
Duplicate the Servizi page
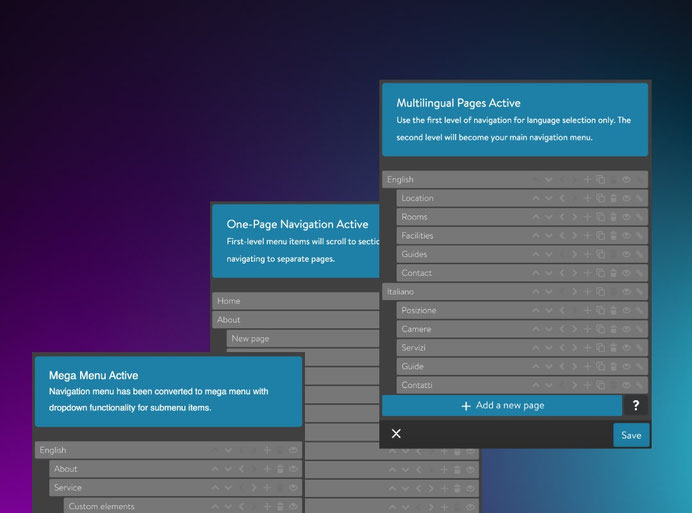coord(600,348)
